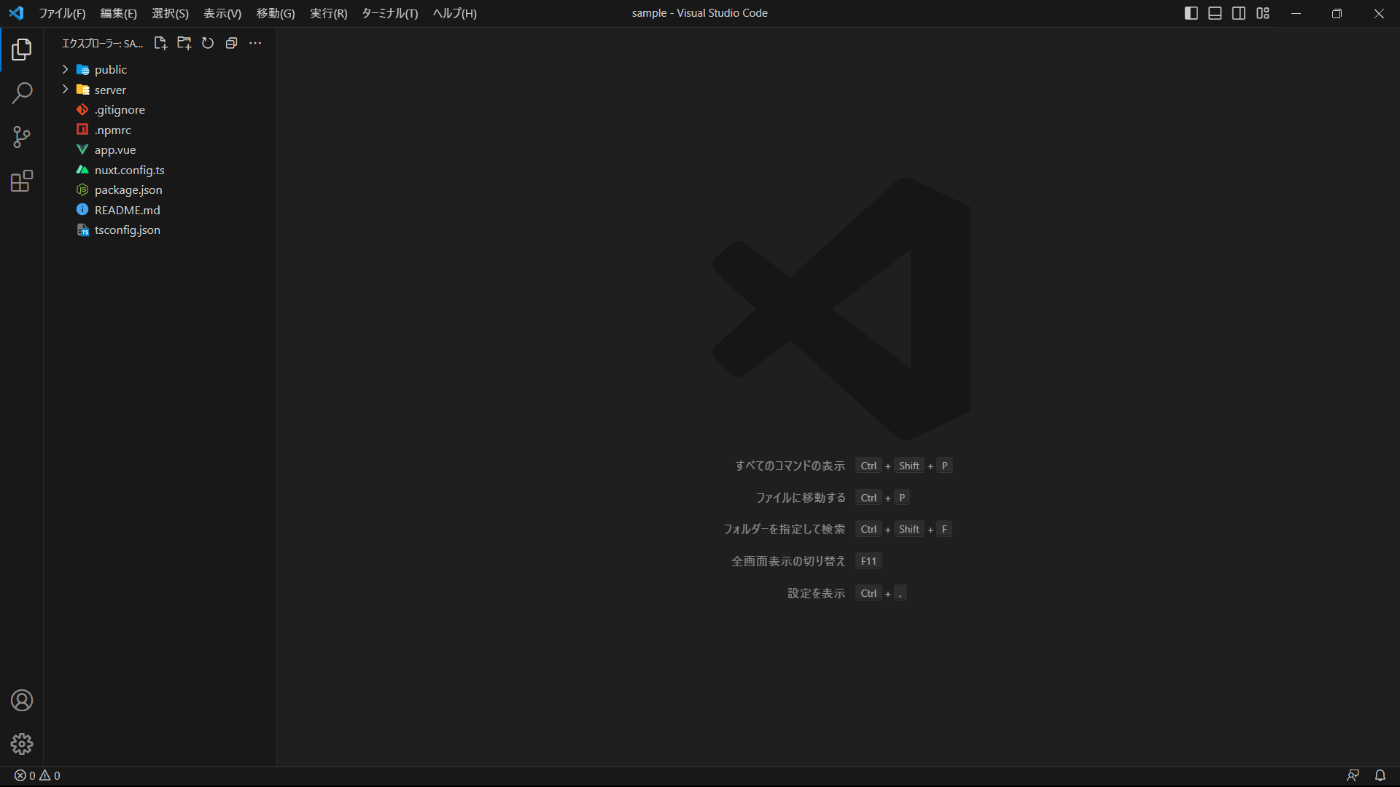Click the F11 key label
The height and width of the screenshot is (787, 1400).
tap(869, 561)
